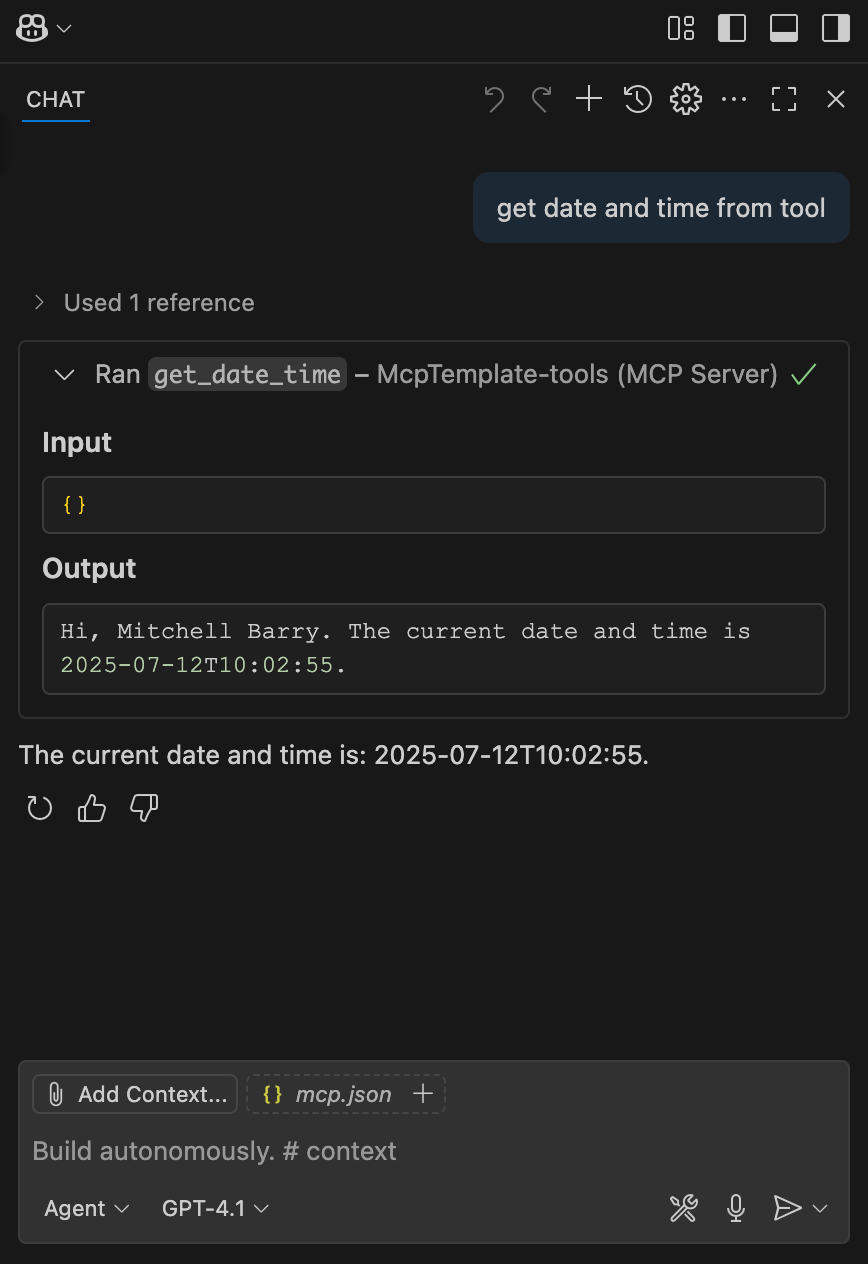Mark the response as unhelpful
868x1264 pixels.
coord(145,808)
